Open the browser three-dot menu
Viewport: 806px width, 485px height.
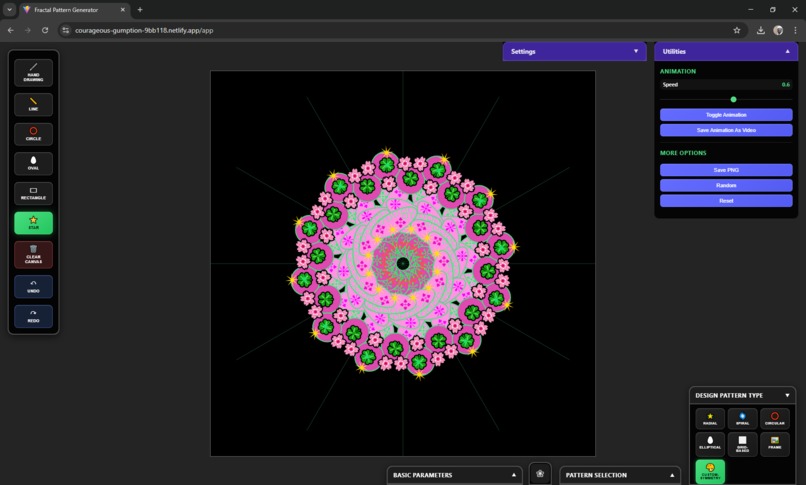[795, 30]
